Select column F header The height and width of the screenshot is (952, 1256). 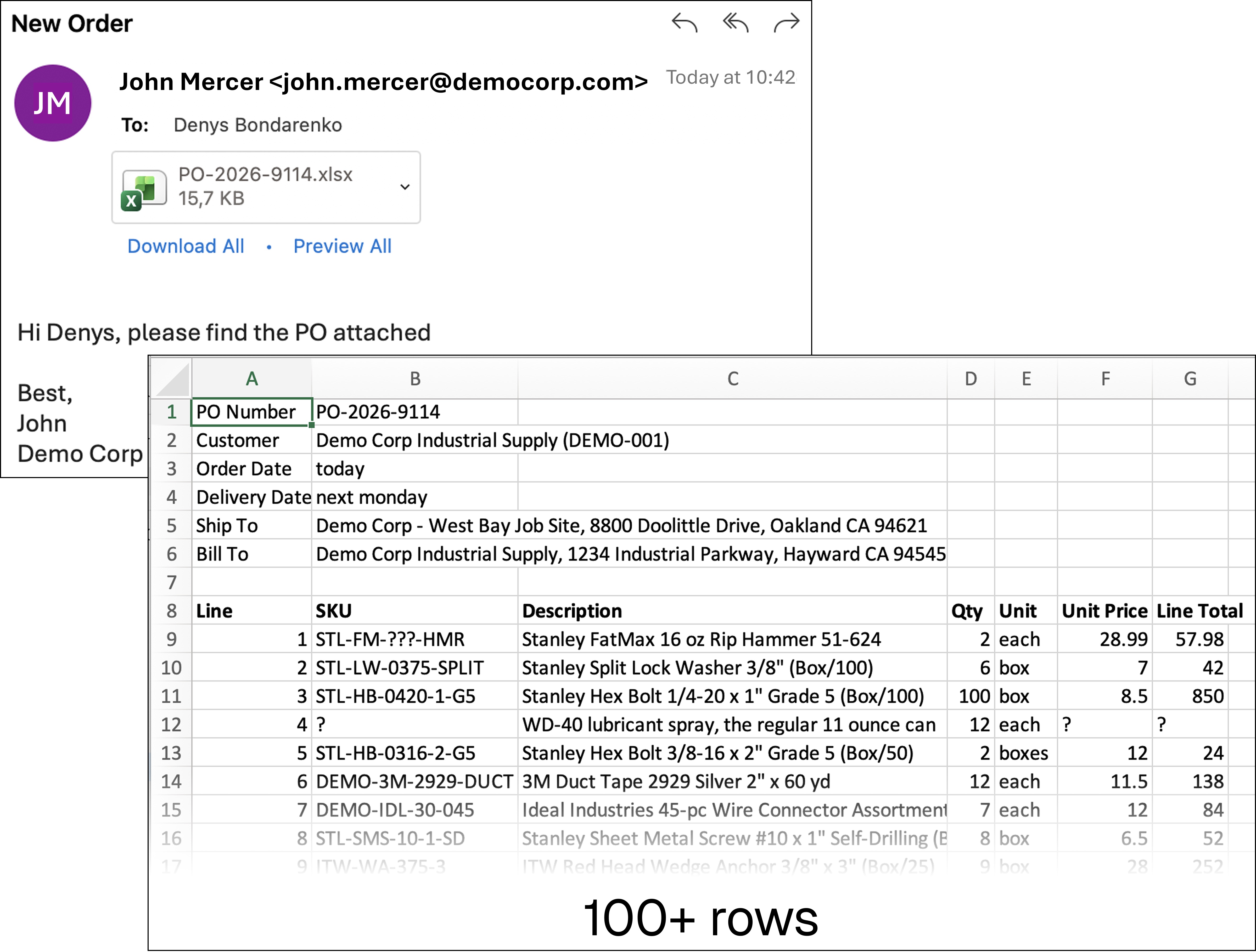click(1105, 379)
